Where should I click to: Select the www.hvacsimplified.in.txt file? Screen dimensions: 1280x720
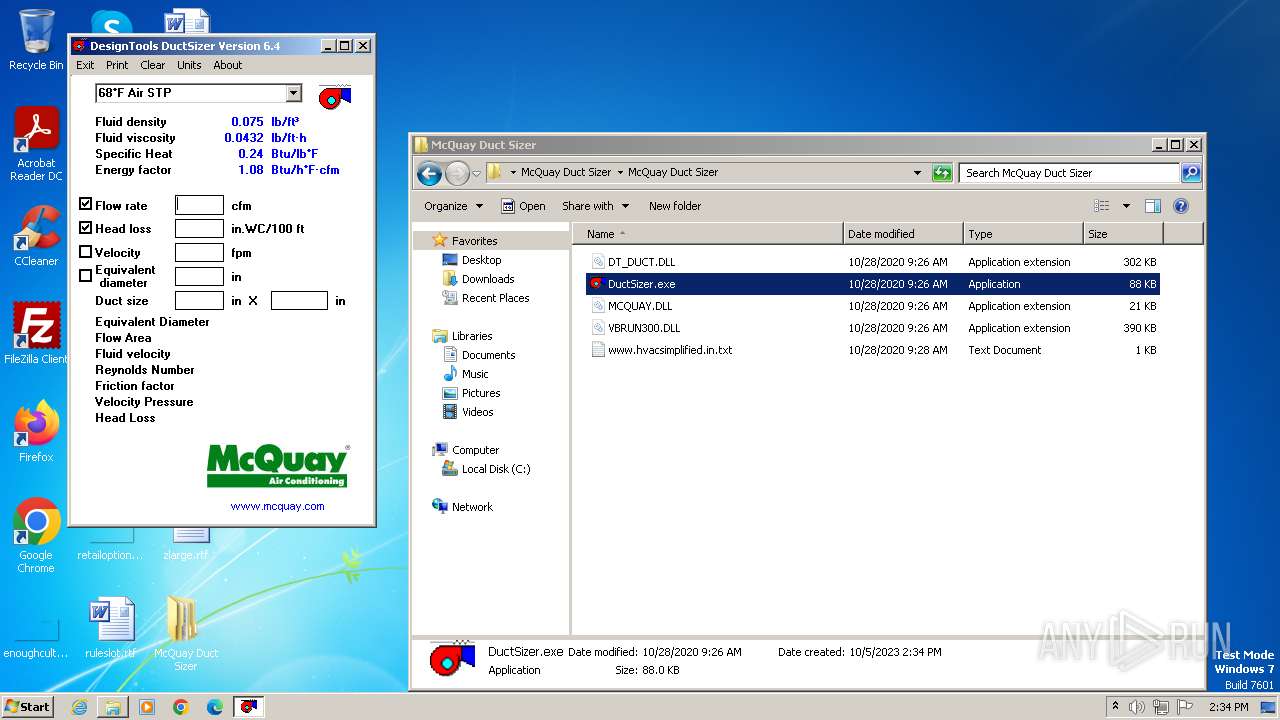[x=872, y=350]
